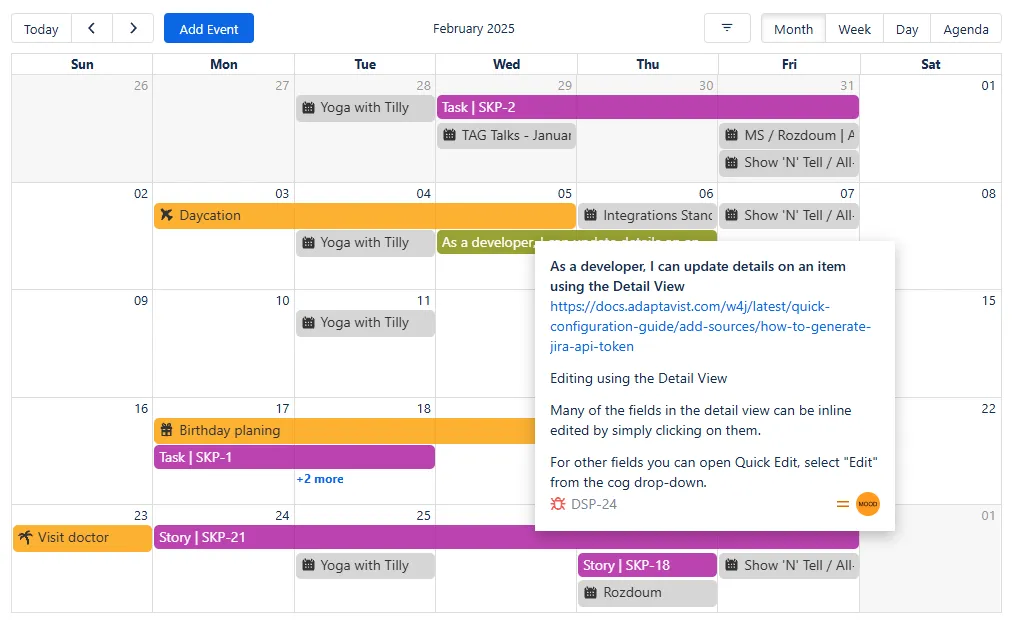Click calendar icon on TAG Talks event
1013x627 pixels.
click(450, 135)
